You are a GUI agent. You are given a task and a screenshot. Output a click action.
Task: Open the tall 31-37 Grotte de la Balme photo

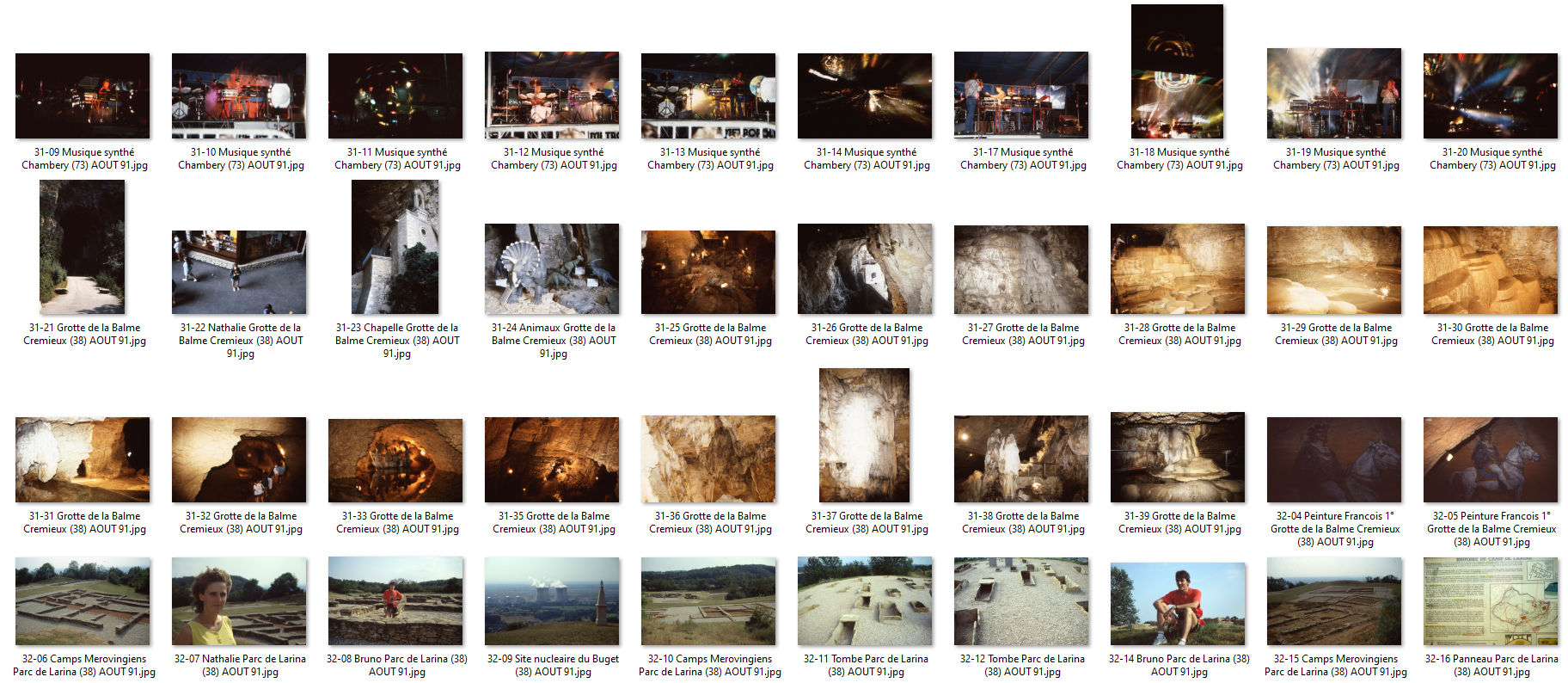(x=864, y=435)
